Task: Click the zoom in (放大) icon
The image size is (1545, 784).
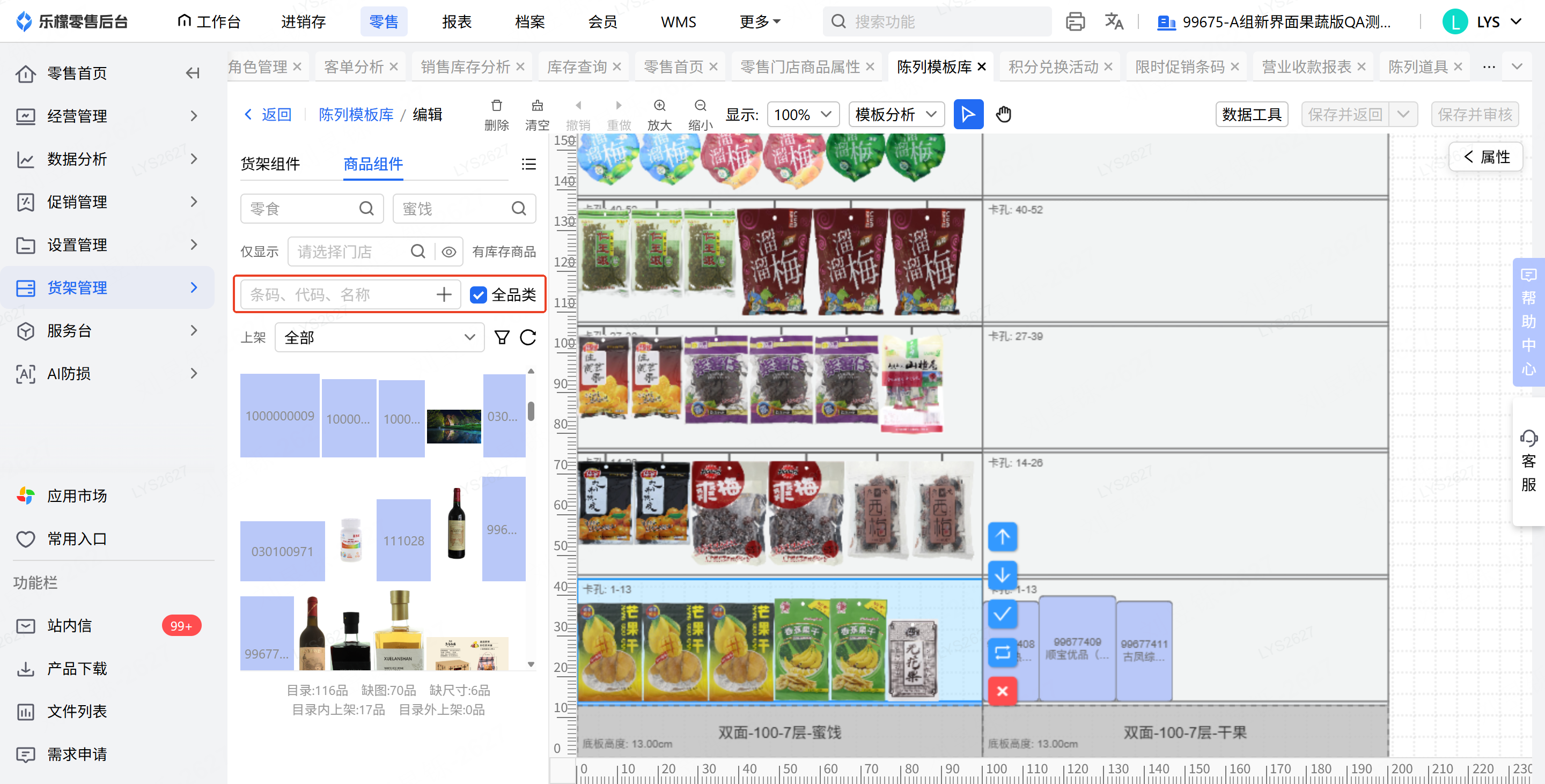Action: (659, 106)
